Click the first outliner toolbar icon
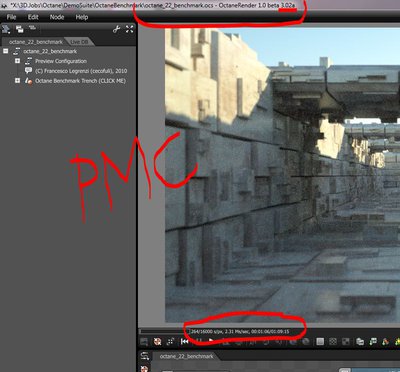The height and width of the screenshot is (372, 400). click(6, 29)
